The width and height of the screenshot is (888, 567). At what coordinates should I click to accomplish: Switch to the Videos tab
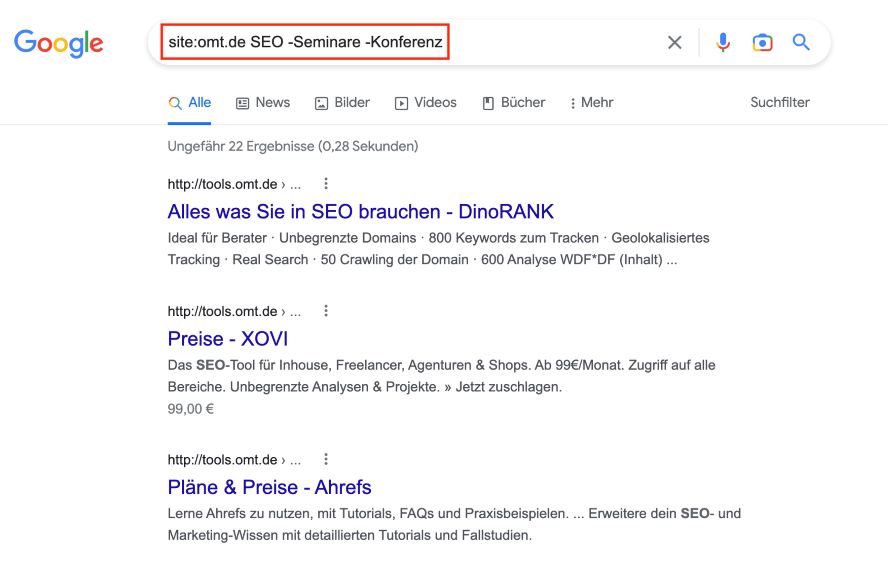[x=426, y=103]
